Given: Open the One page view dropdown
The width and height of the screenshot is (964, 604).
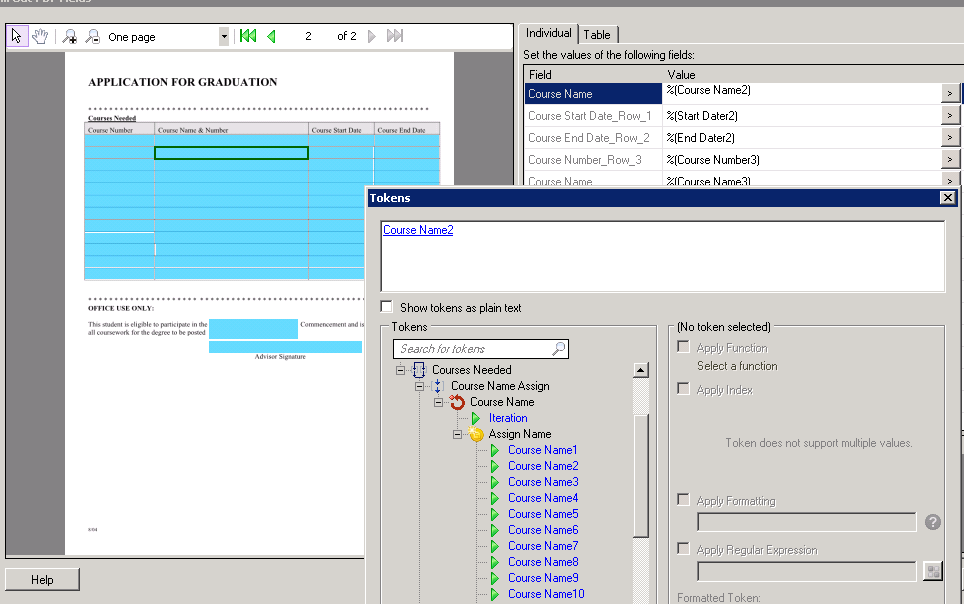Looking at the screenshot, I should (x=224, y=36).
